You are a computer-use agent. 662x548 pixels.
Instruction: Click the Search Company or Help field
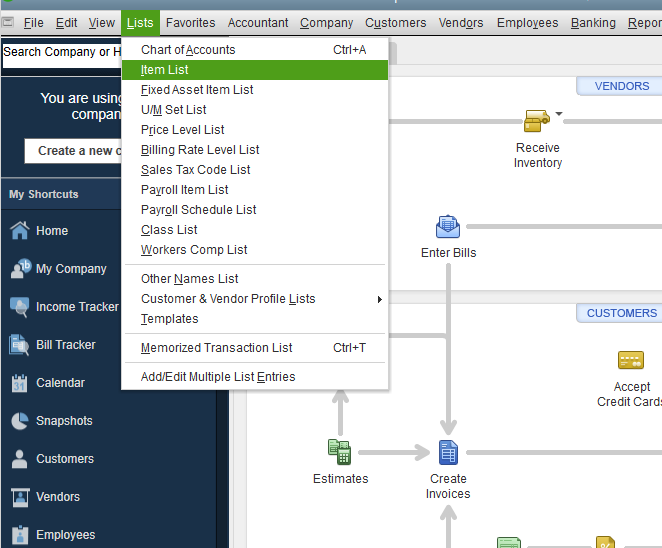(x=62, y=52)
